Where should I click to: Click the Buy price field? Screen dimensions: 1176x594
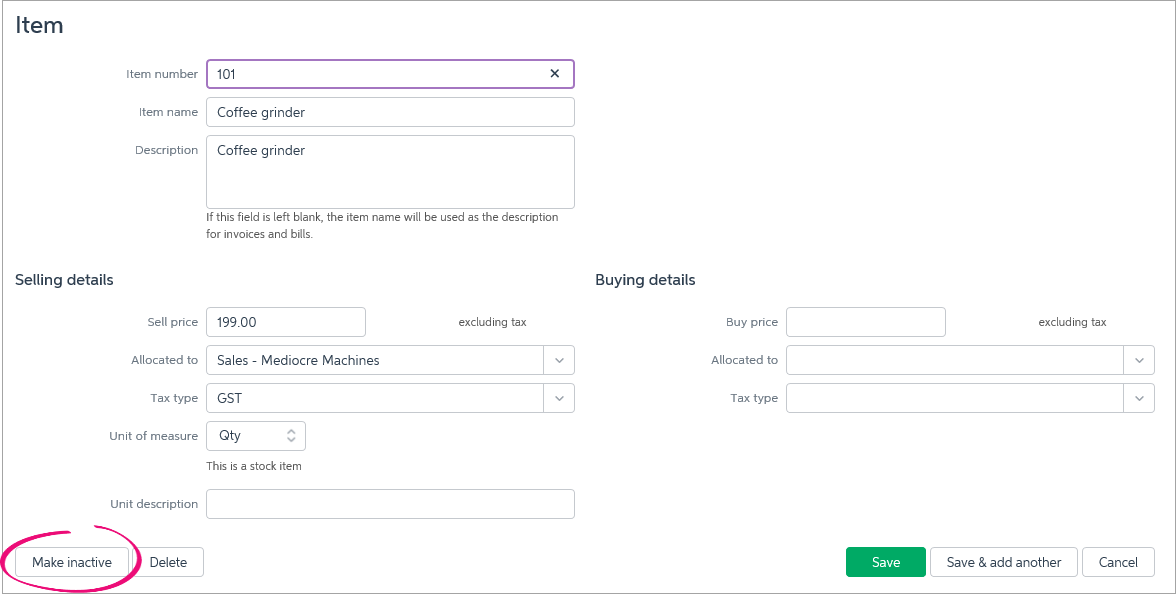coord(865,322)
